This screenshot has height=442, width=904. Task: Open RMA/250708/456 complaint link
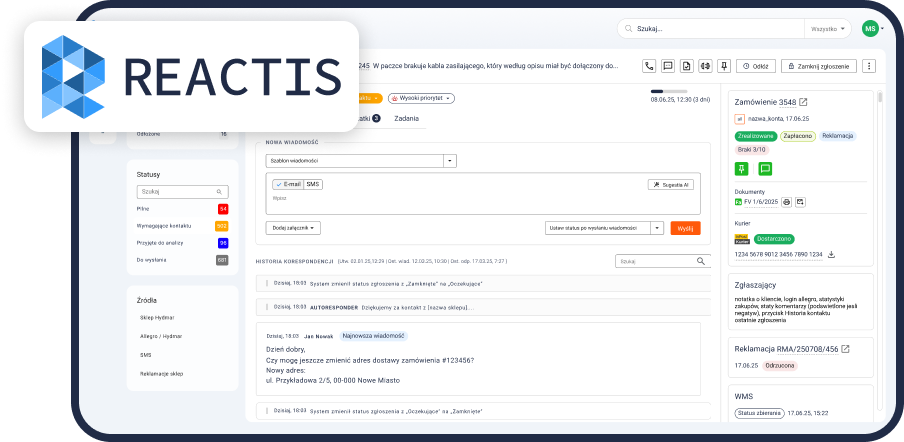pos(807,349)
